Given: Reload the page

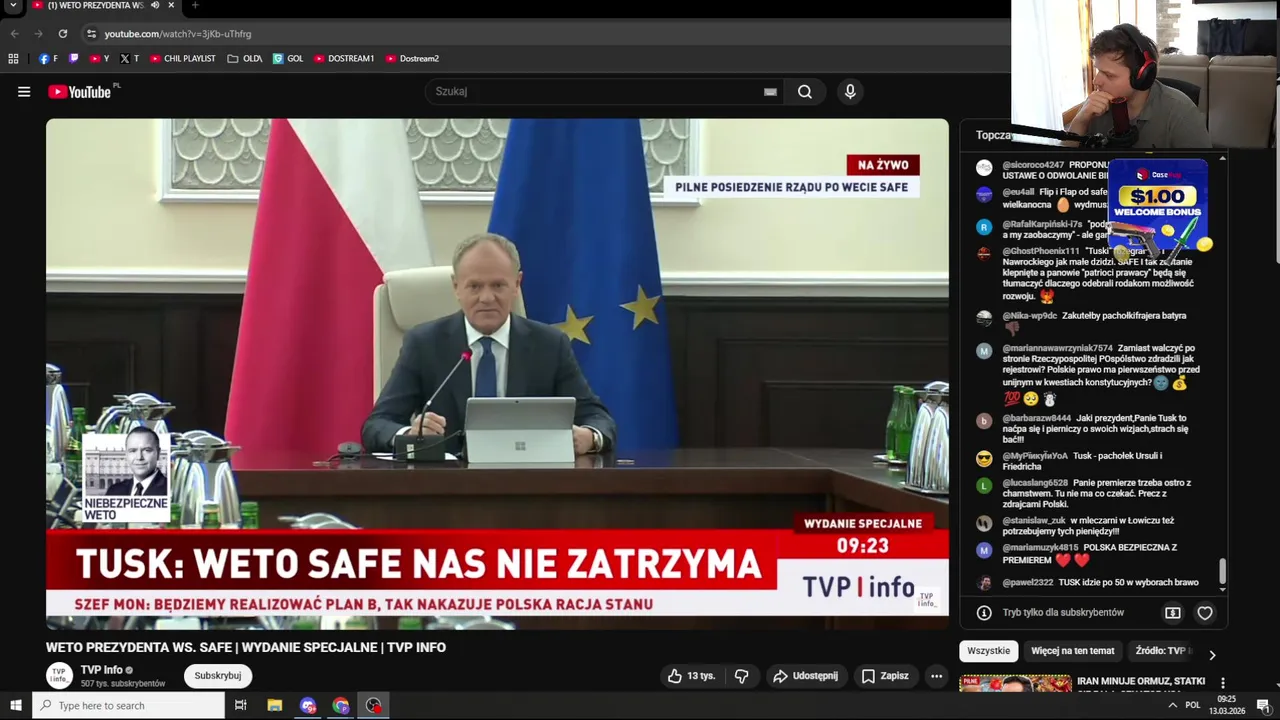Looking at the screenshot, I should click(62, 34).
